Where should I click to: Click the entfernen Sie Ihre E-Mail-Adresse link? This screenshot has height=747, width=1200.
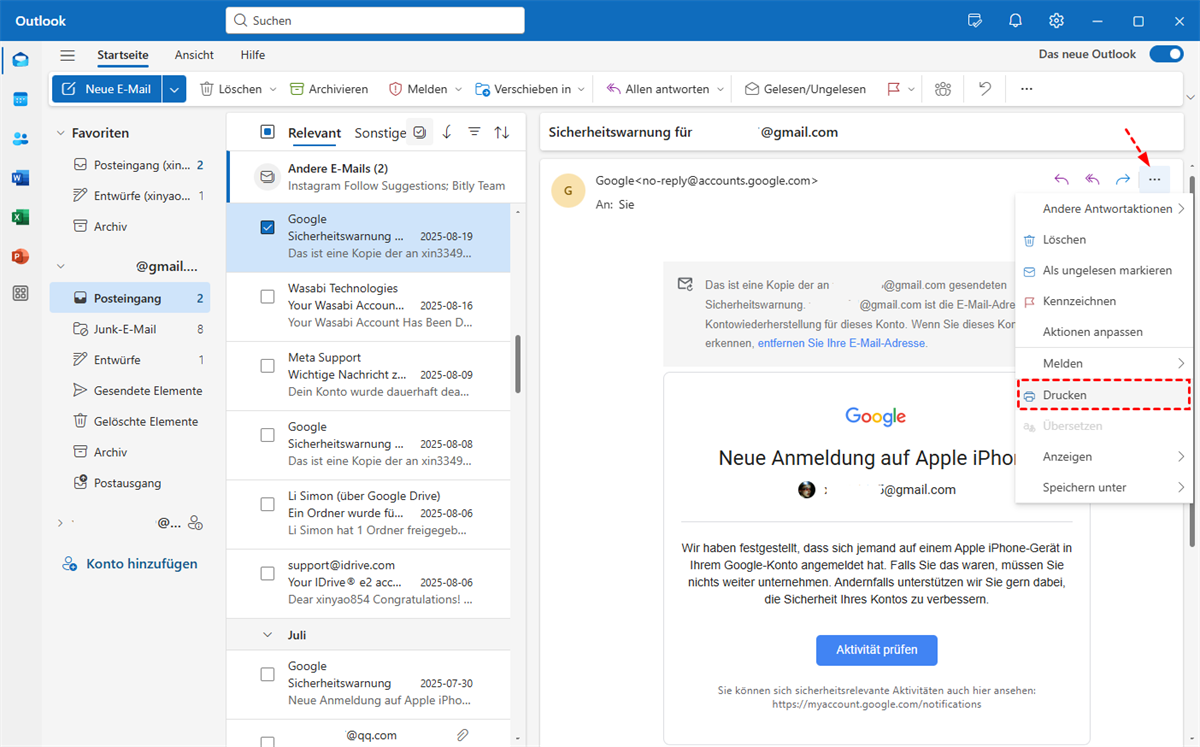click(x=841, y=343)
